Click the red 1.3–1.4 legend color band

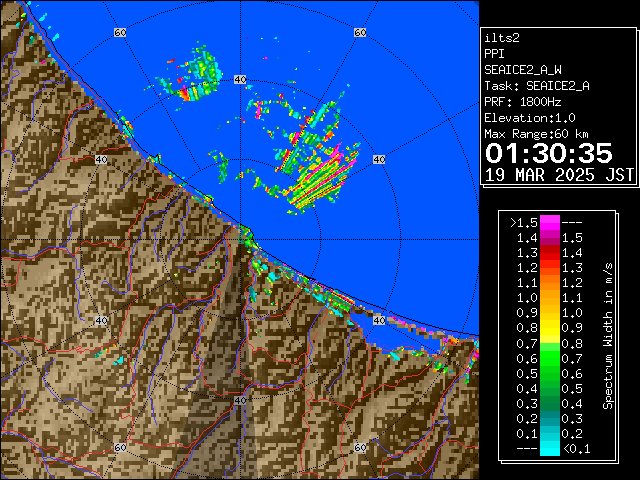click(549, 253)
